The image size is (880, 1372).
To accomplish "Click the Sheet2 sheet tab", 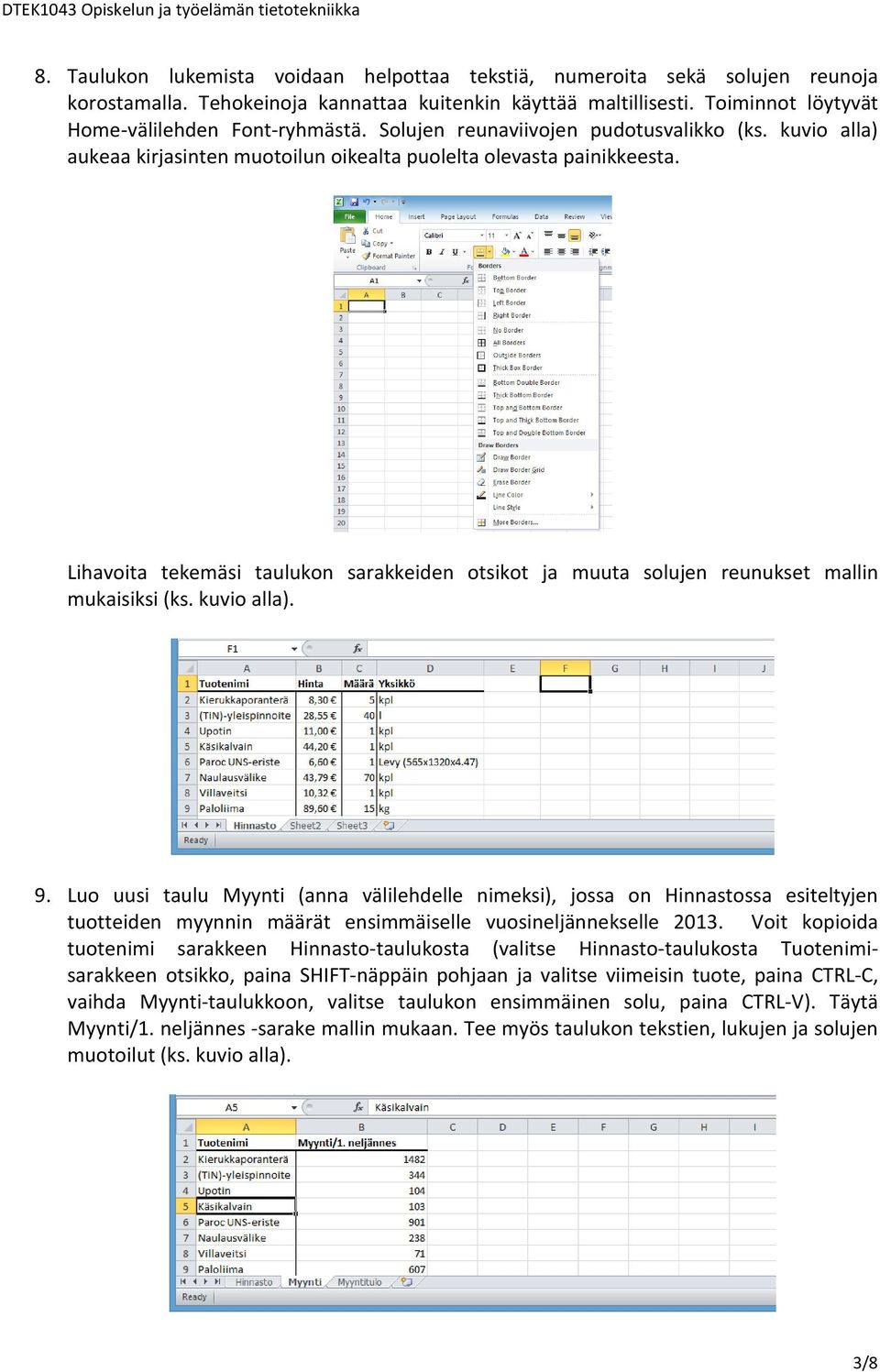I will pyautogui.click(x=305, y=826).
